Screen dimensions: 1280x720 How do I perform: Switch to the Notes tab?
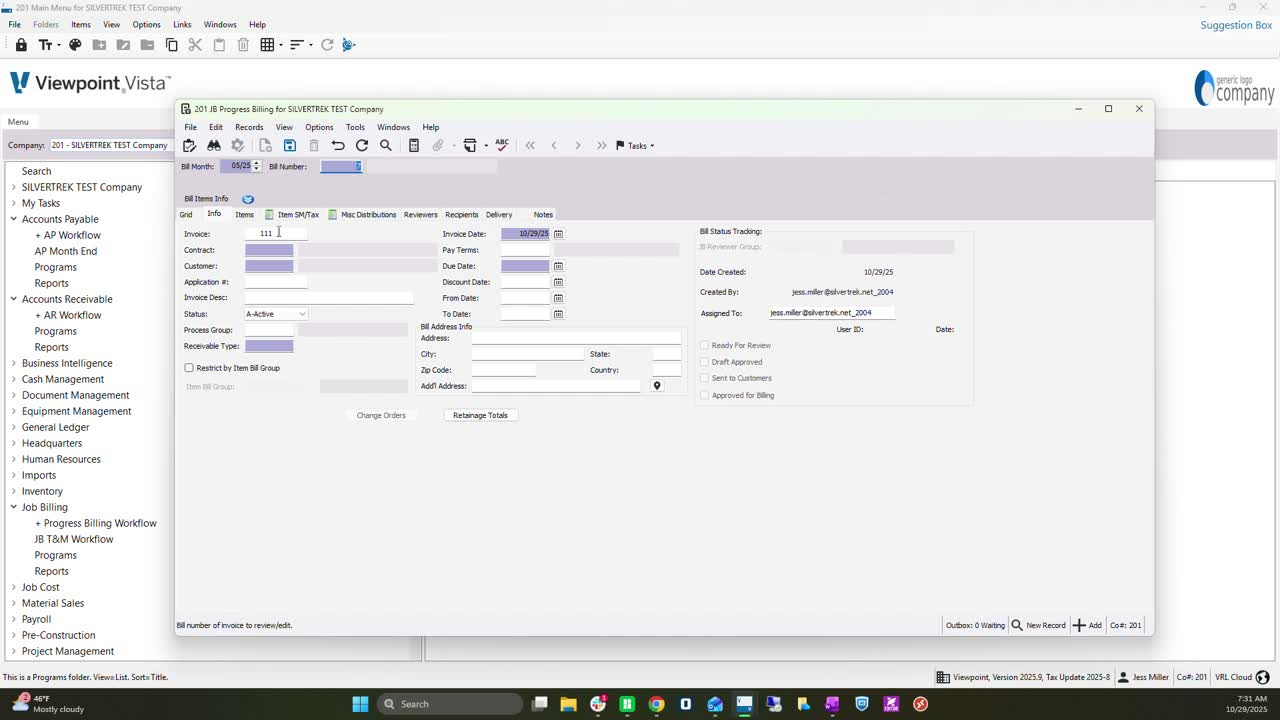(543, 215)
